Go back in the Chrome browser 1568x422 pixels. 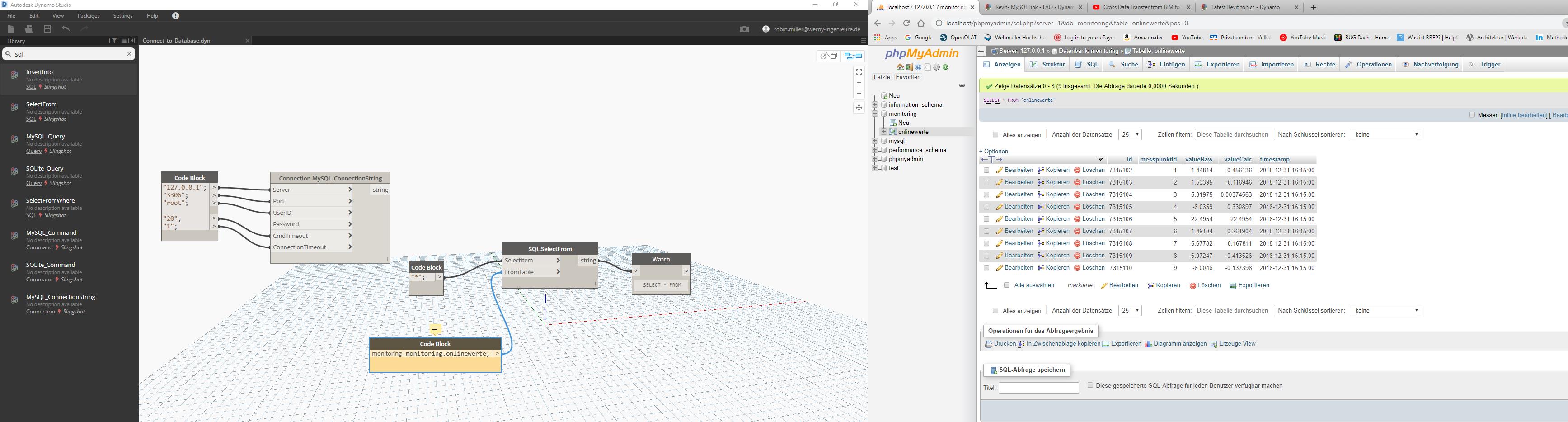[x=877, y=23]
